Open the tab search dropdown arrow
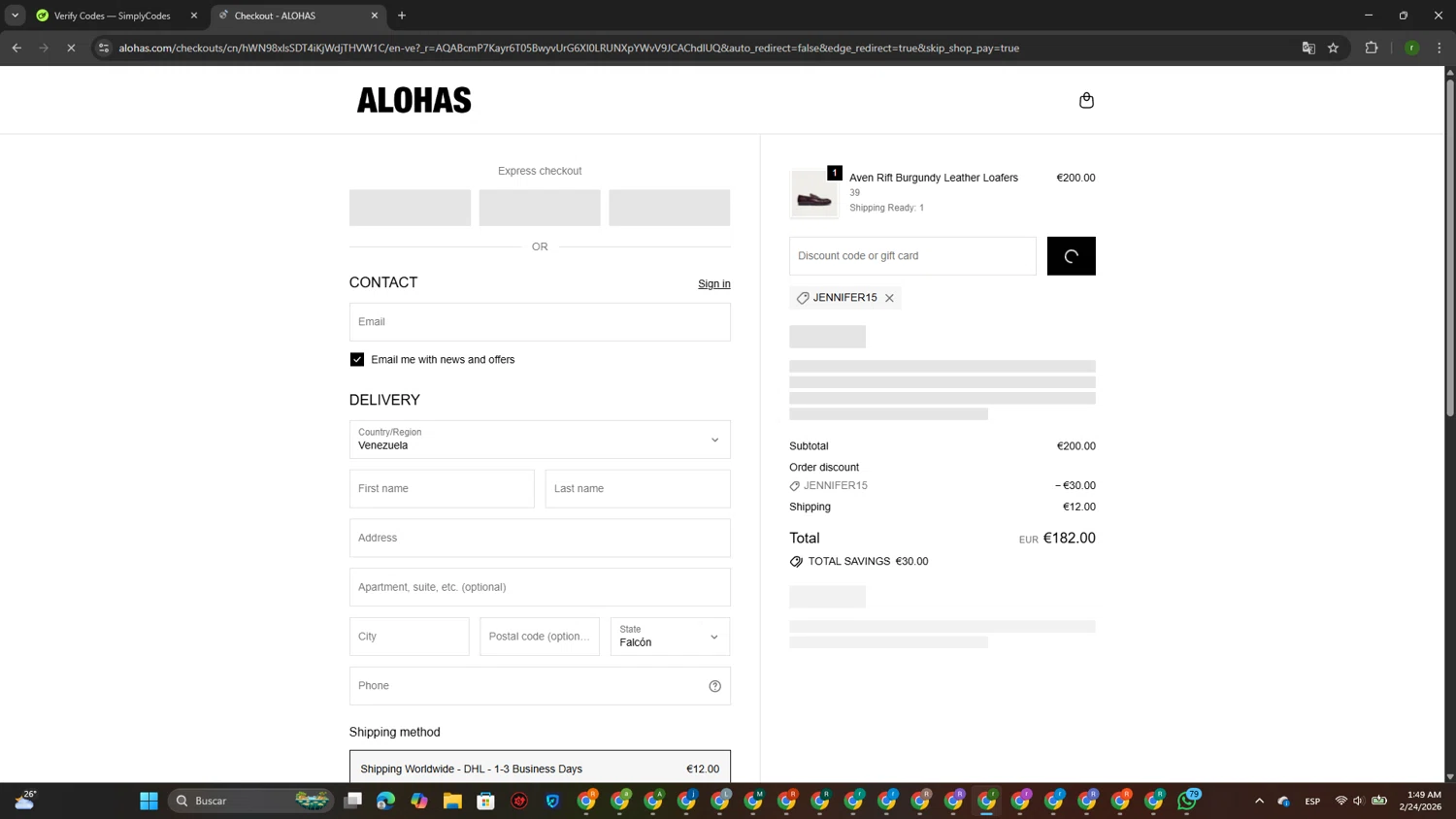Screen dimensions: 1456x819 (15, 16)
